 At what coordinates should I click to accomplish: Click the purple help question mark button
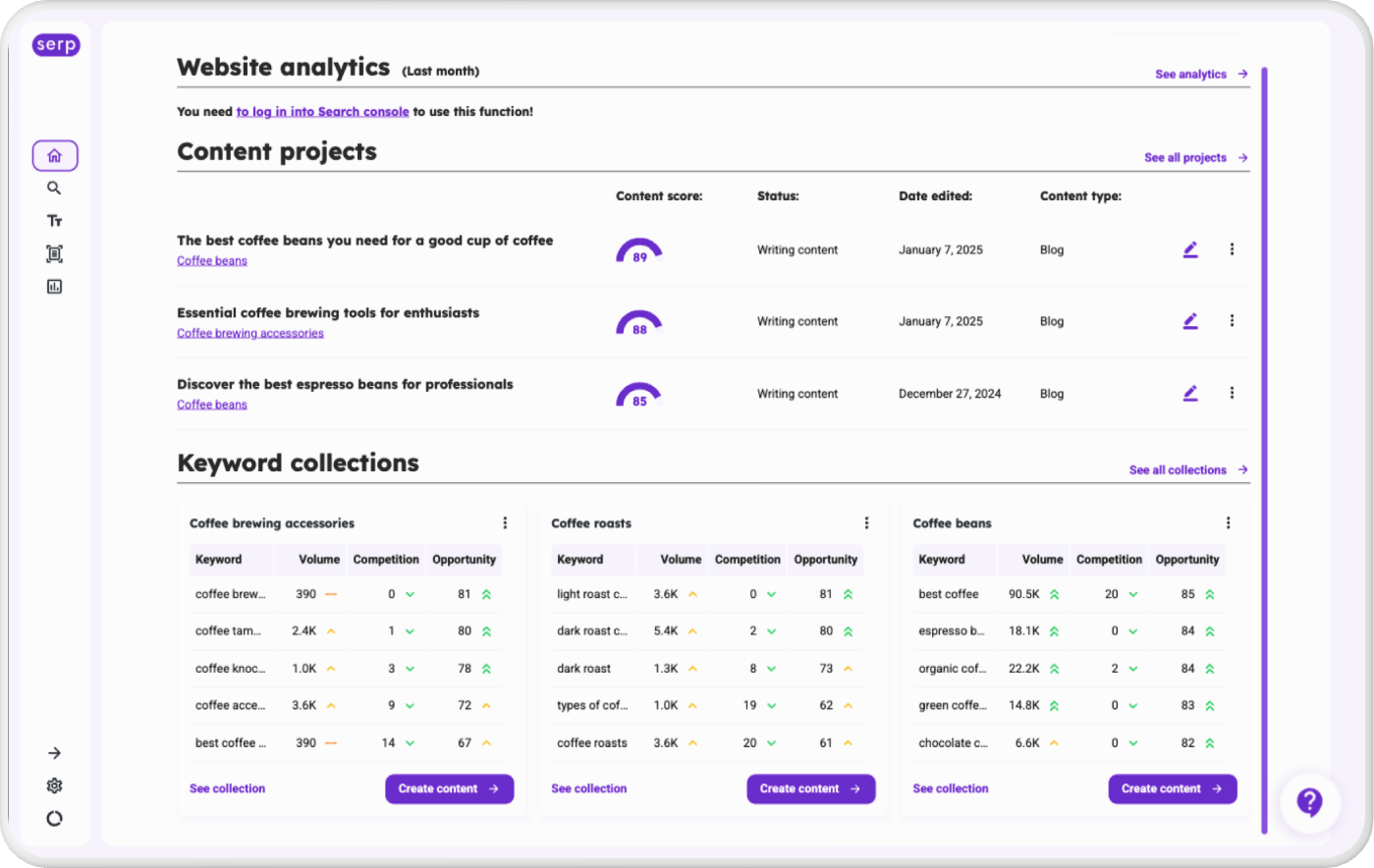click(1309, 802)
